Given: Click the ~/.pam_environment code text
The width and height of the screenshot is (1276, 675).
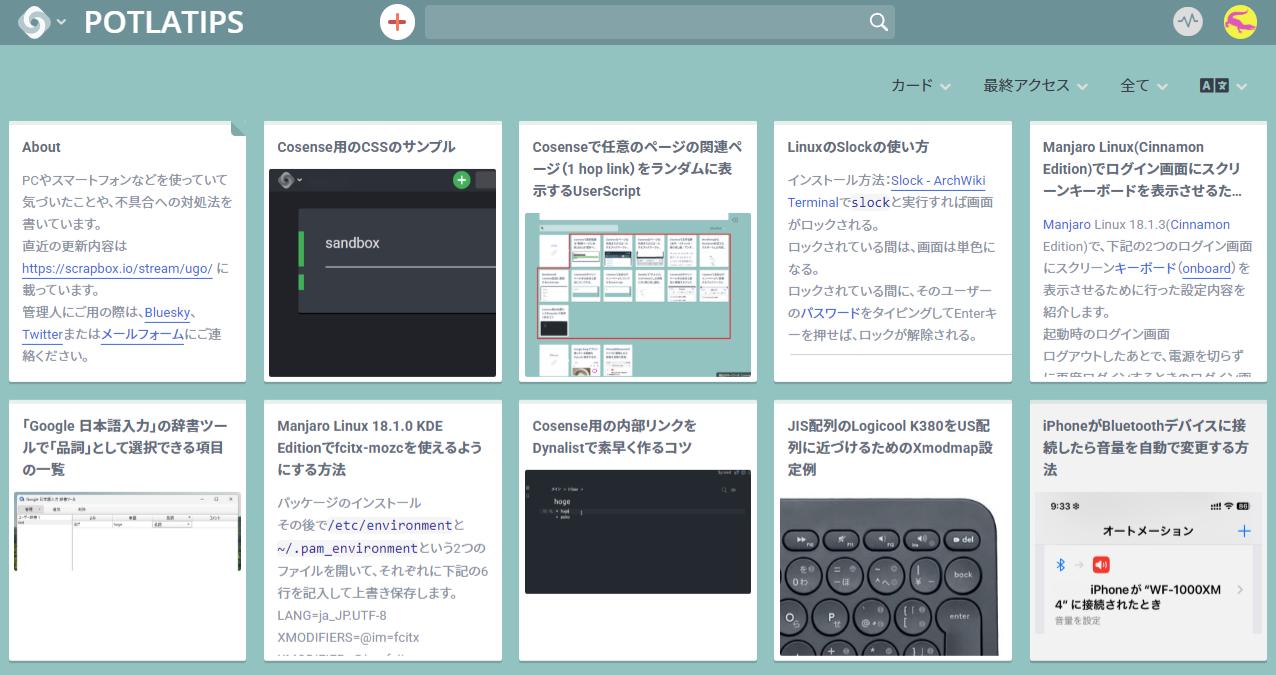Looking at the screenshot, I should coord(347,548).
